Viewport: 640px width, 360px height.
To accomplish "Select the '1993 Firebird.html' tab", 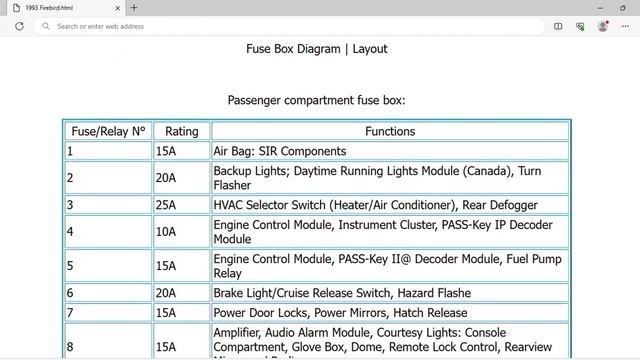I will point(66,8).
